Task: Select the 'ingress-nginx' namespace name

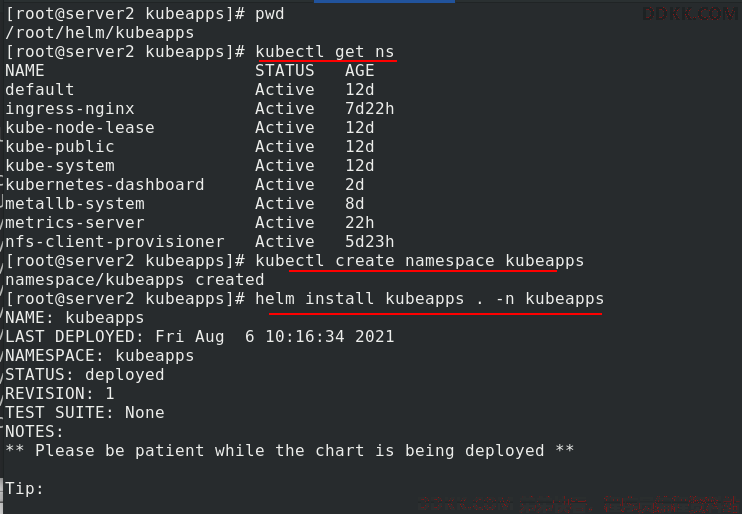Action: click(70, 109)
